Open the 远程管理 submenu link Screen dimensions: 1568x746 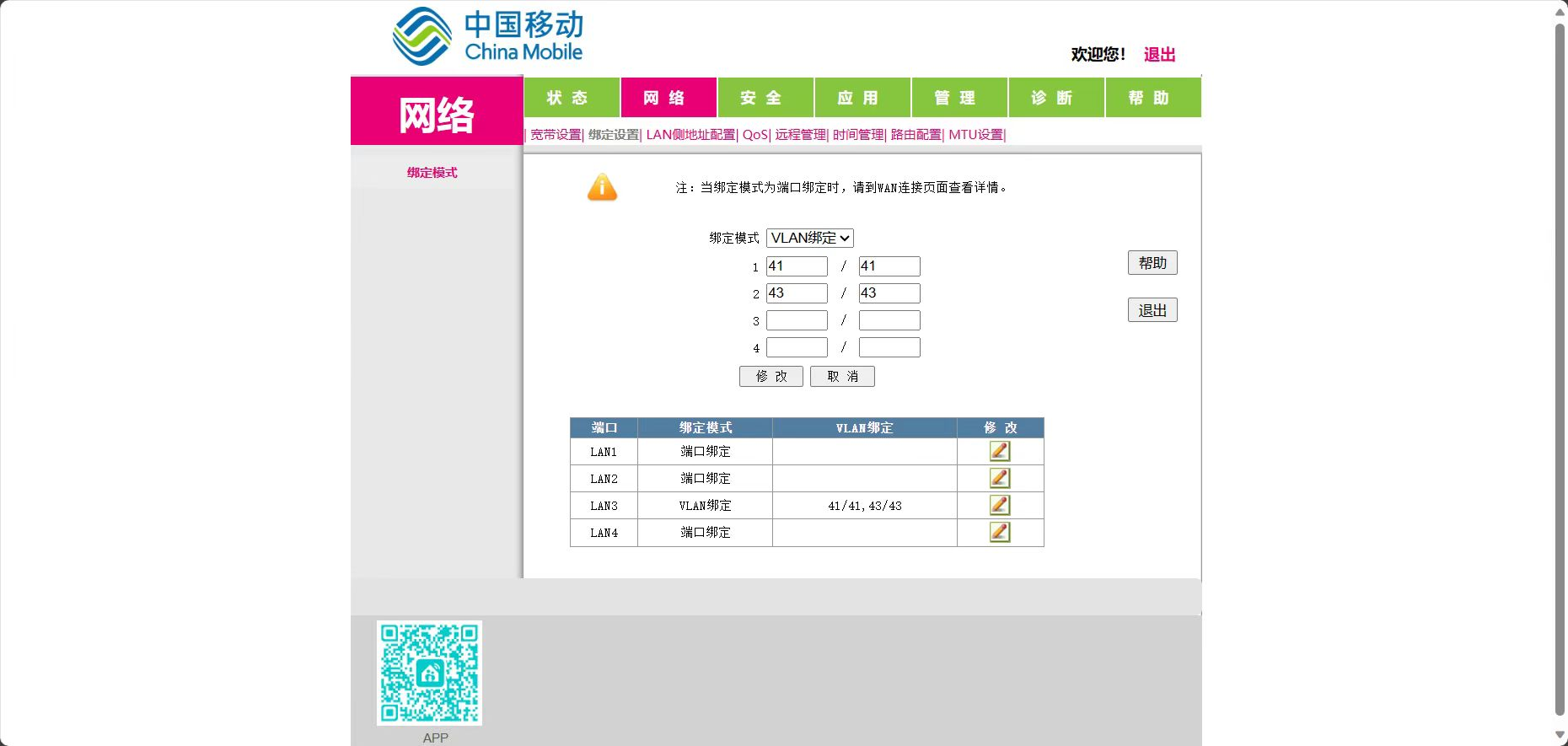(x=801, y=135)
